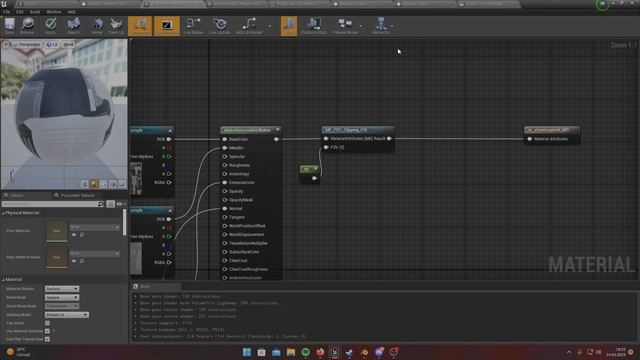Open the Details view options eye dropdown

point(120,204)
